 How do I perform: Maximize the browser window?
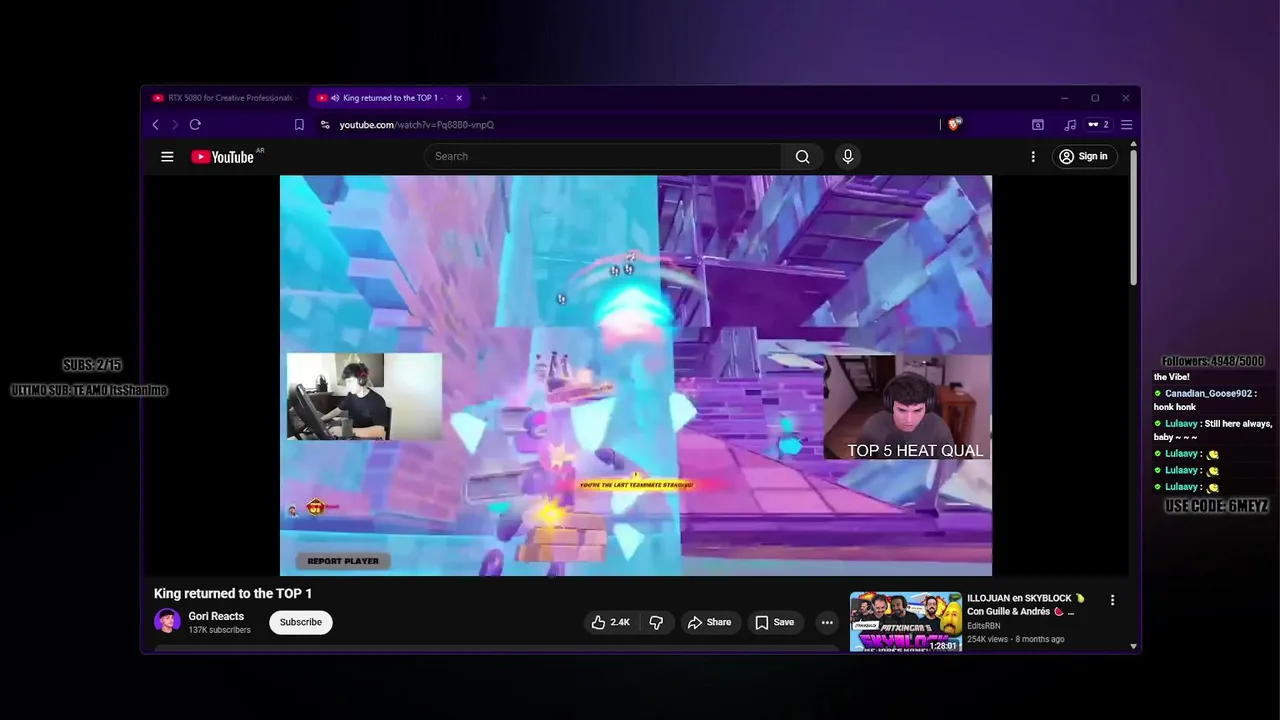tap(1095, 98)
